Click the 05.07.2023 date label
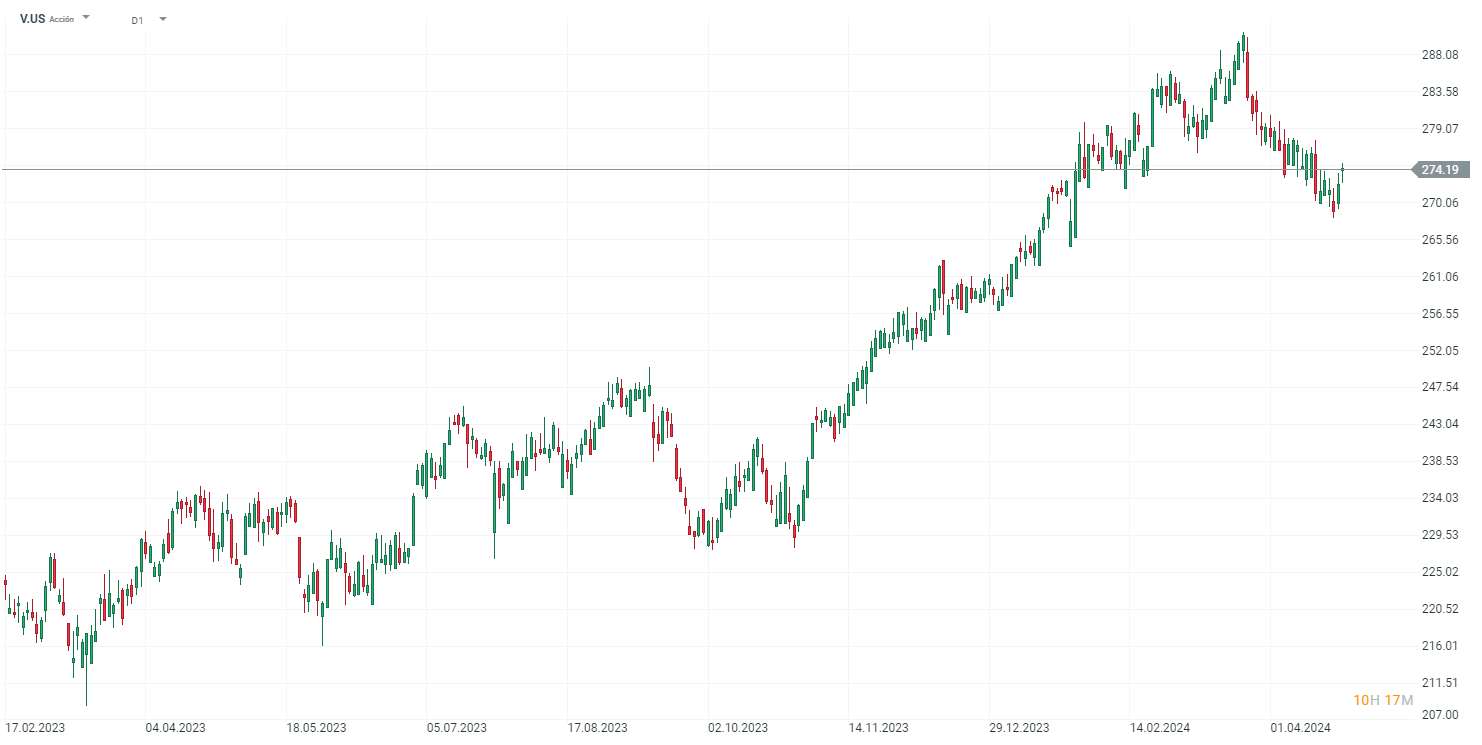Screen dimensions: 1482x745 coord(457,727)
